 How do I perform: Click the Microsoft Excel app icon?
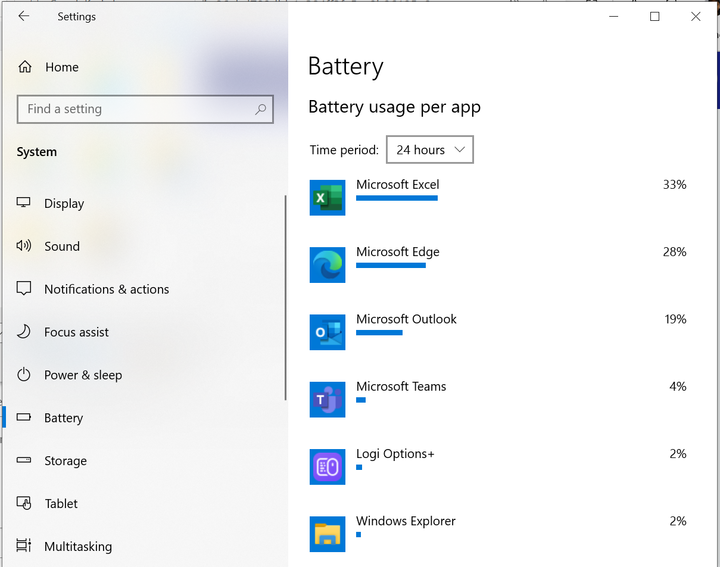pos(327,198)
